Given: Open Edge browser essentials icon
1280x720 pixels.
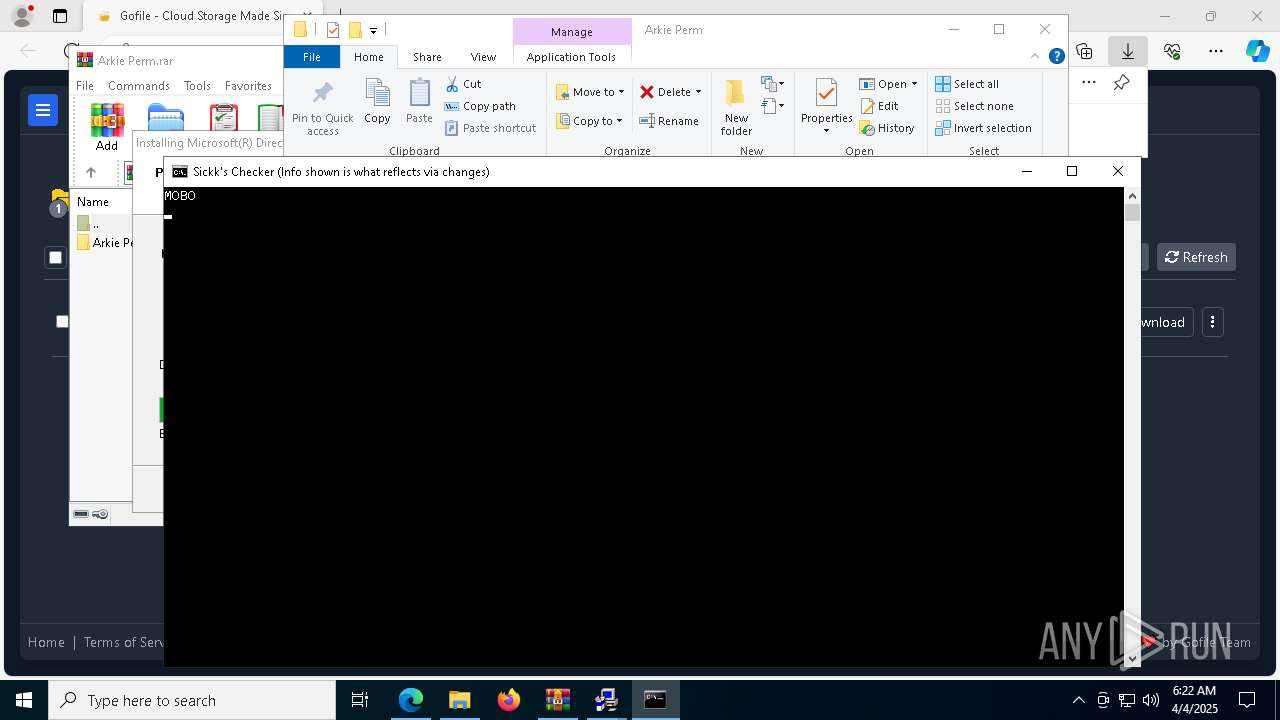Looking at the screenshot, I should [1172, 51].
